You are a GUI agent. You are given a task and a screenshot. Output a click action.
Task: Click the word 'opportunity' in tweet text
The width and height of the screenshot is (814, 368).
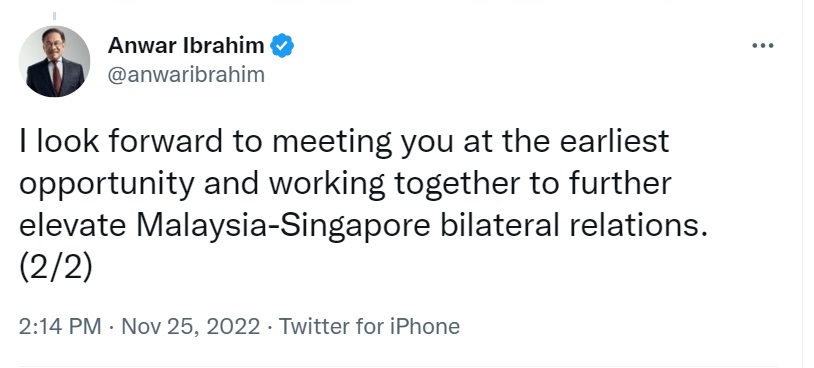pos(107,184)
